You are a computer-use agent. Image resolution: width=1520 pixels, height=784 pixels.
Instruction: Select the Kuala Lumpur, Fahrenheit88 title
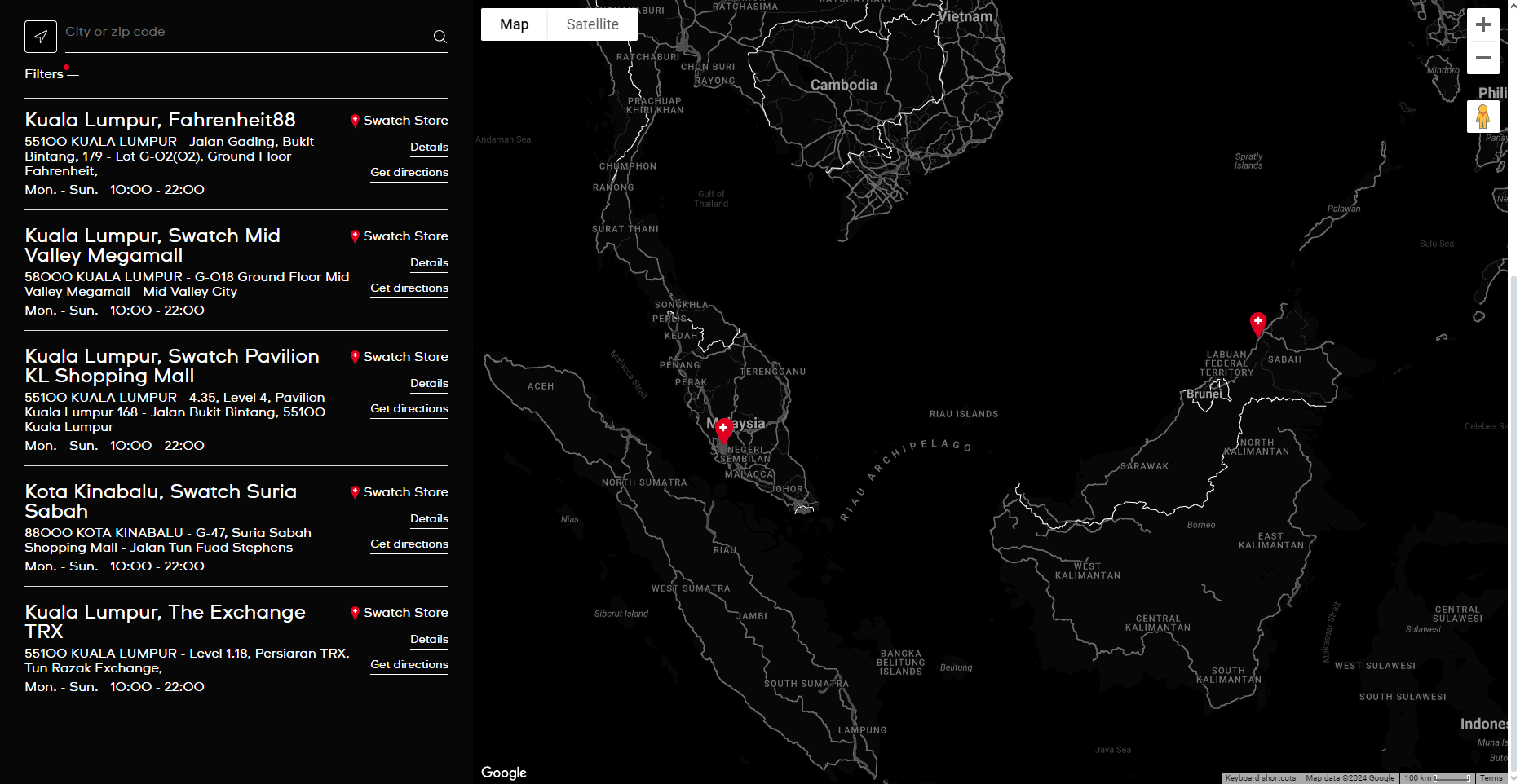coord(160,120)
